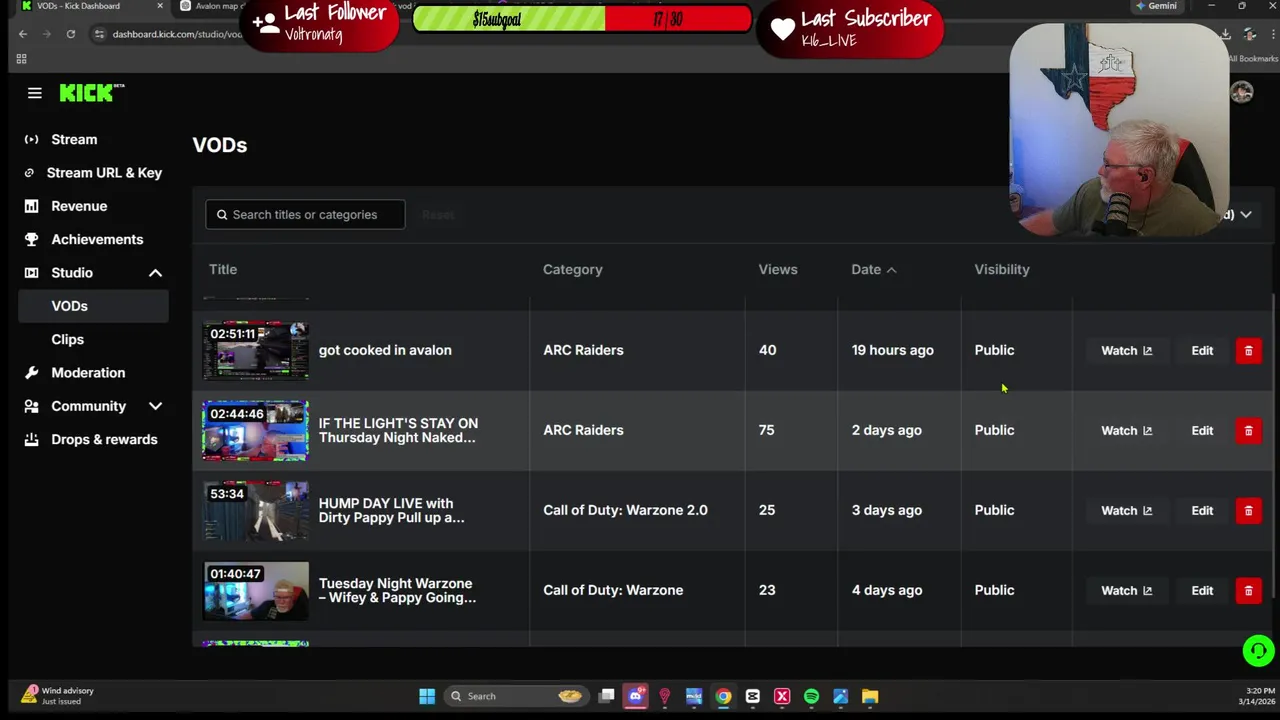Open Spotify from the taskbar
The width and height of the screenshot is (1280, 720).
[811, 696]
